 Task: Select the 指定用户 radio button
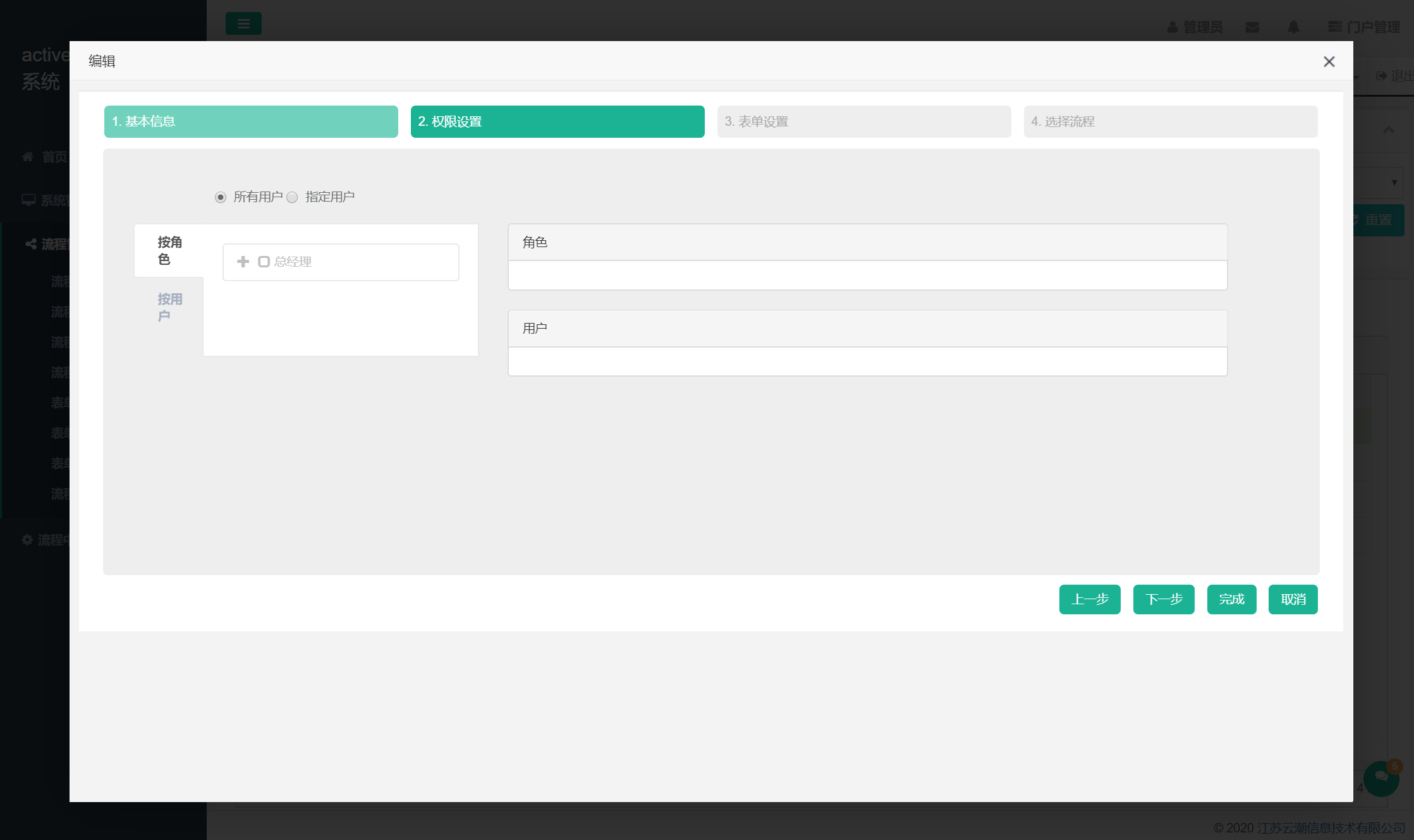click(x=292, y=197)
